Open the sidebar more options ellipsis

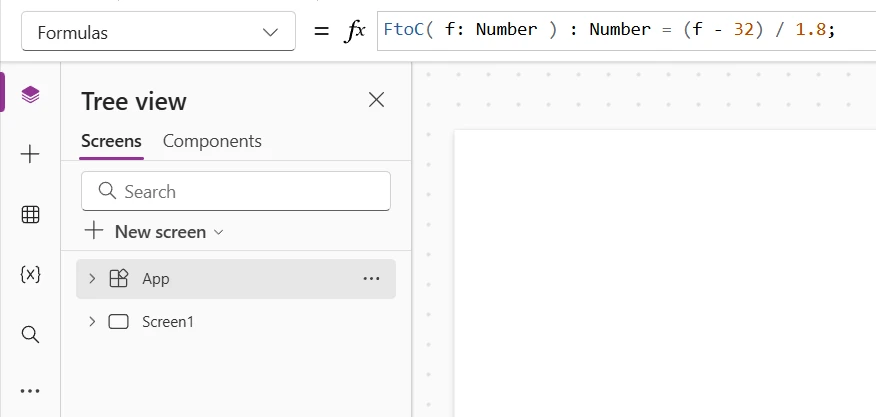point(30,391)
